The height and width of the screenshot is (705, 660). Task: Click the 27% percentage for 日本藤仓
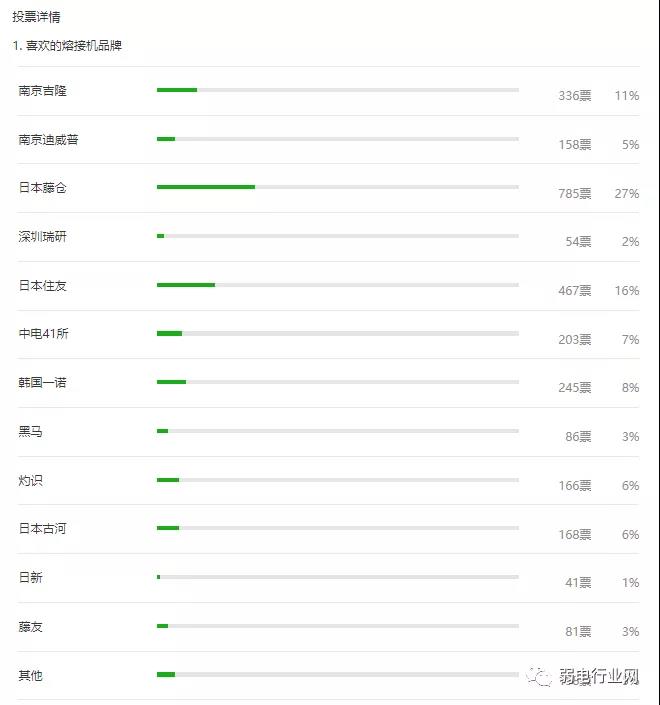pos(627,194)
